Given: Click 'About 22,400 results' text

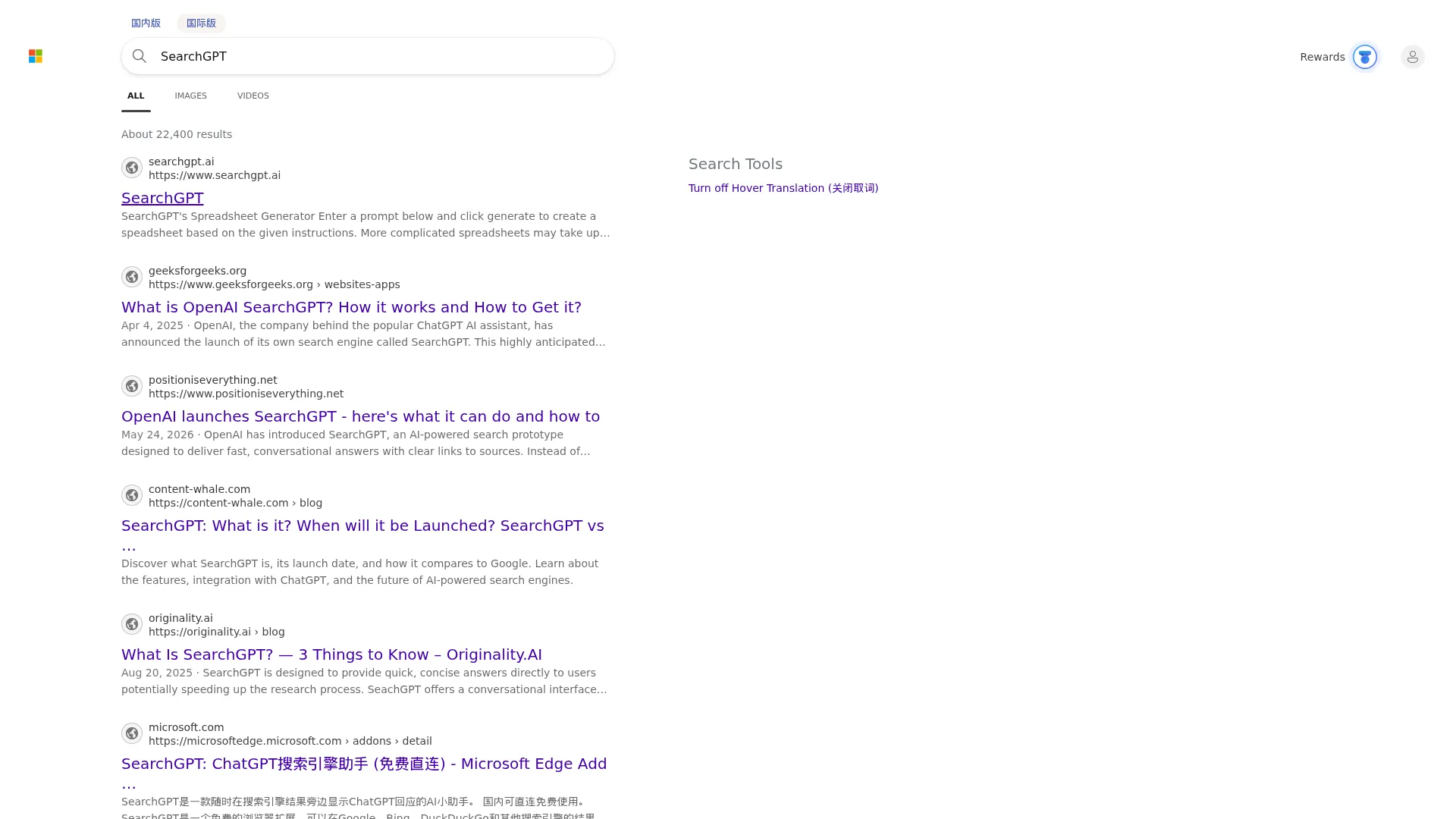Looking at the screenshot, I should (x=177, y=134).
